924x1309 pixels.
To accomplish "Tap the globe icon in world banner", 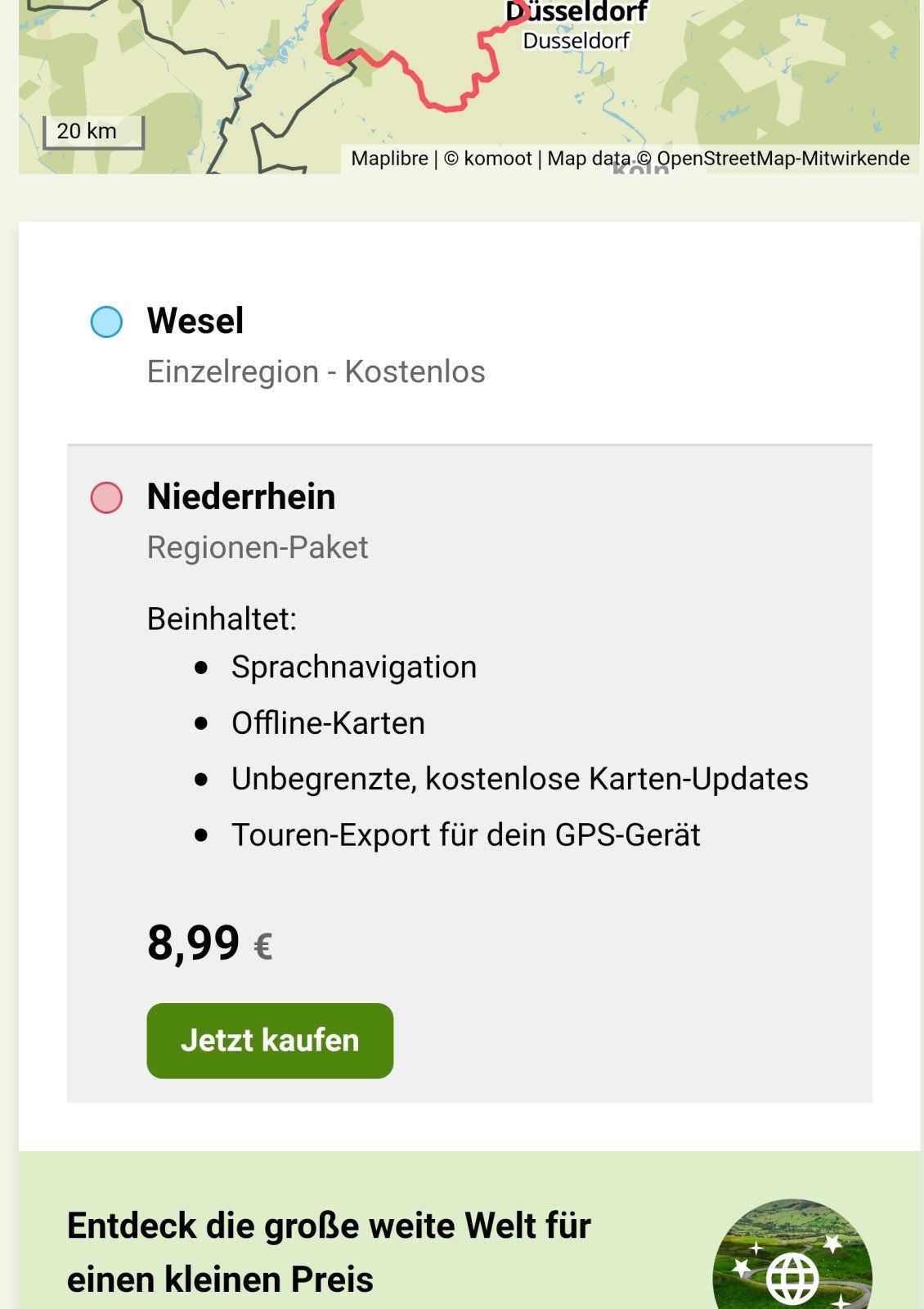I will pos(792,1278).
